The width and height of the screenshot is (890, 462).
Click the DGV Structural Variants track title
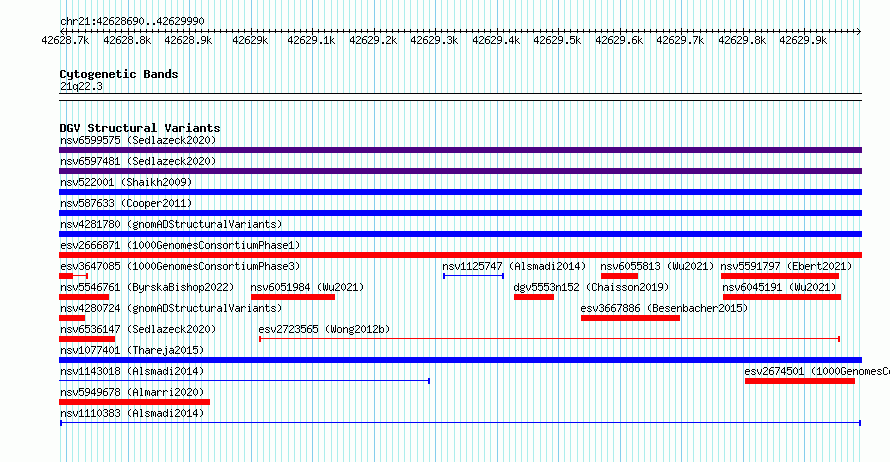(140, 128)
